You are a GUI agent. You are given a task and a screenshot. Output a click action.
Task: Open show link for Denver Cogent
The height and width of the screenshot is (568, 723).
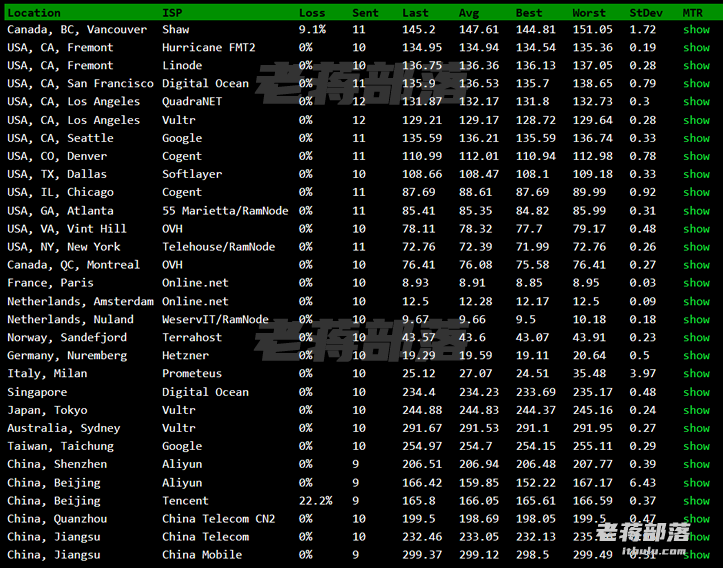tap(696, 156)
